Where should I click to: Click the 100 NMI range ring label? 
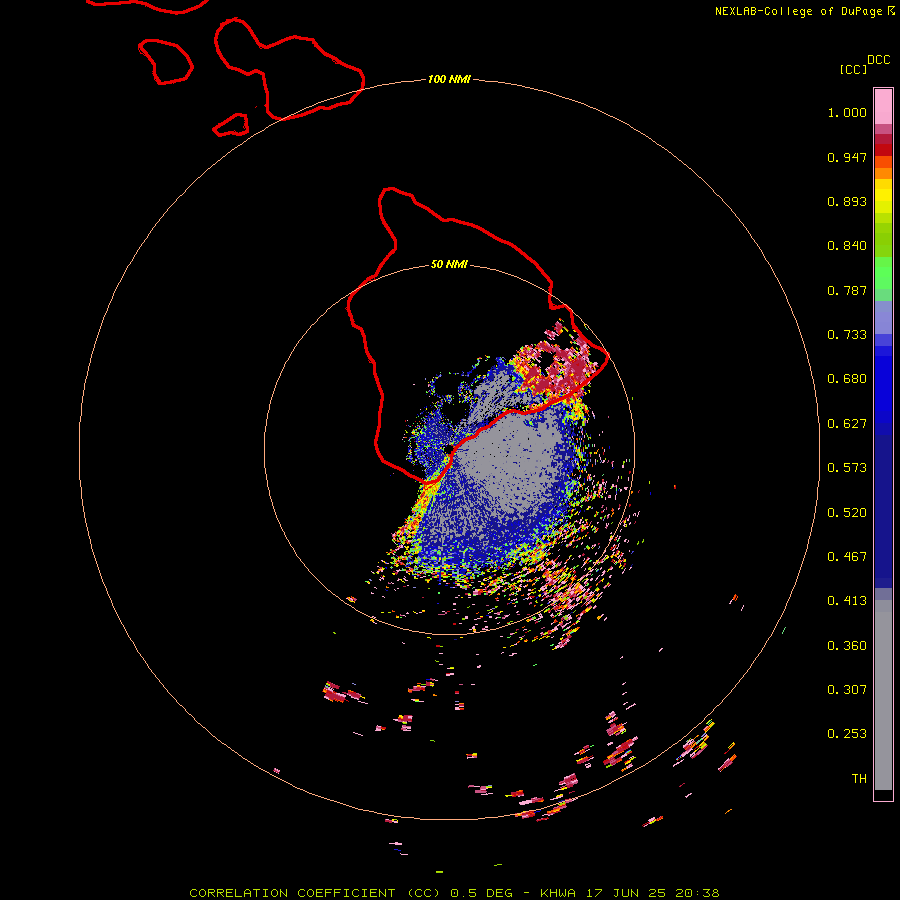click(x=449, y=79)
